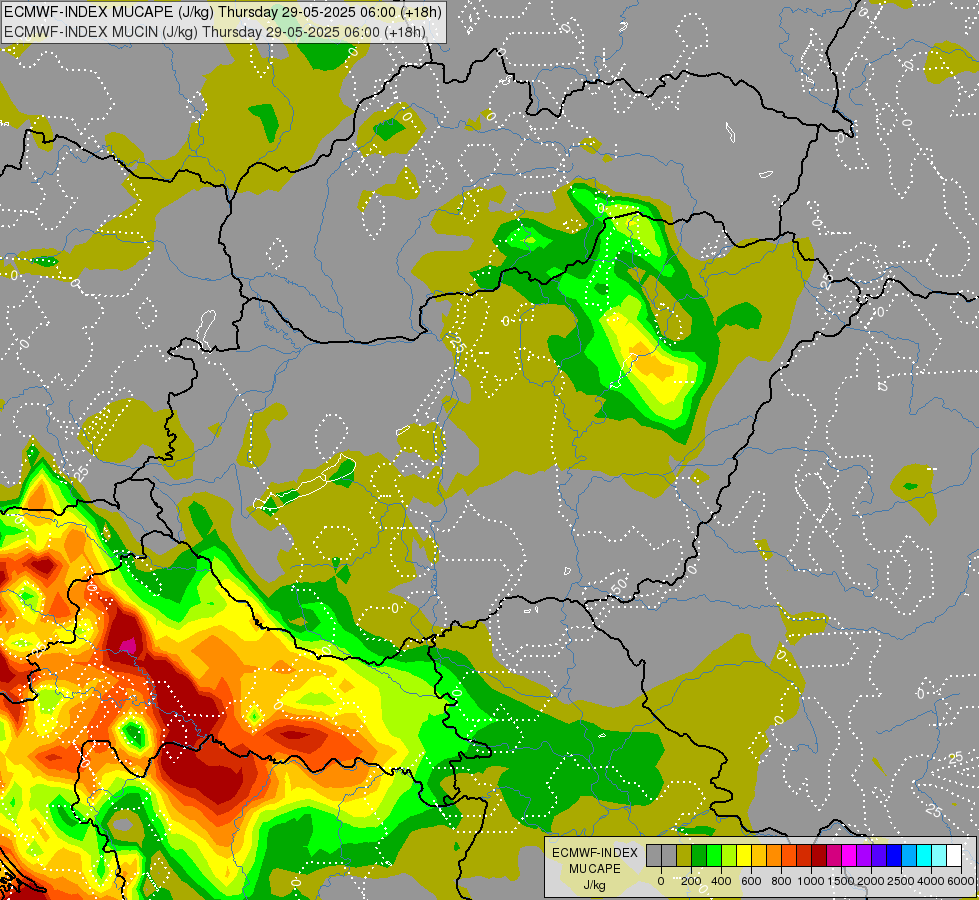Click the MUCIN title line at top
Image resolution: width=979 pixels, height=900 pixels.
coord(215,31)
